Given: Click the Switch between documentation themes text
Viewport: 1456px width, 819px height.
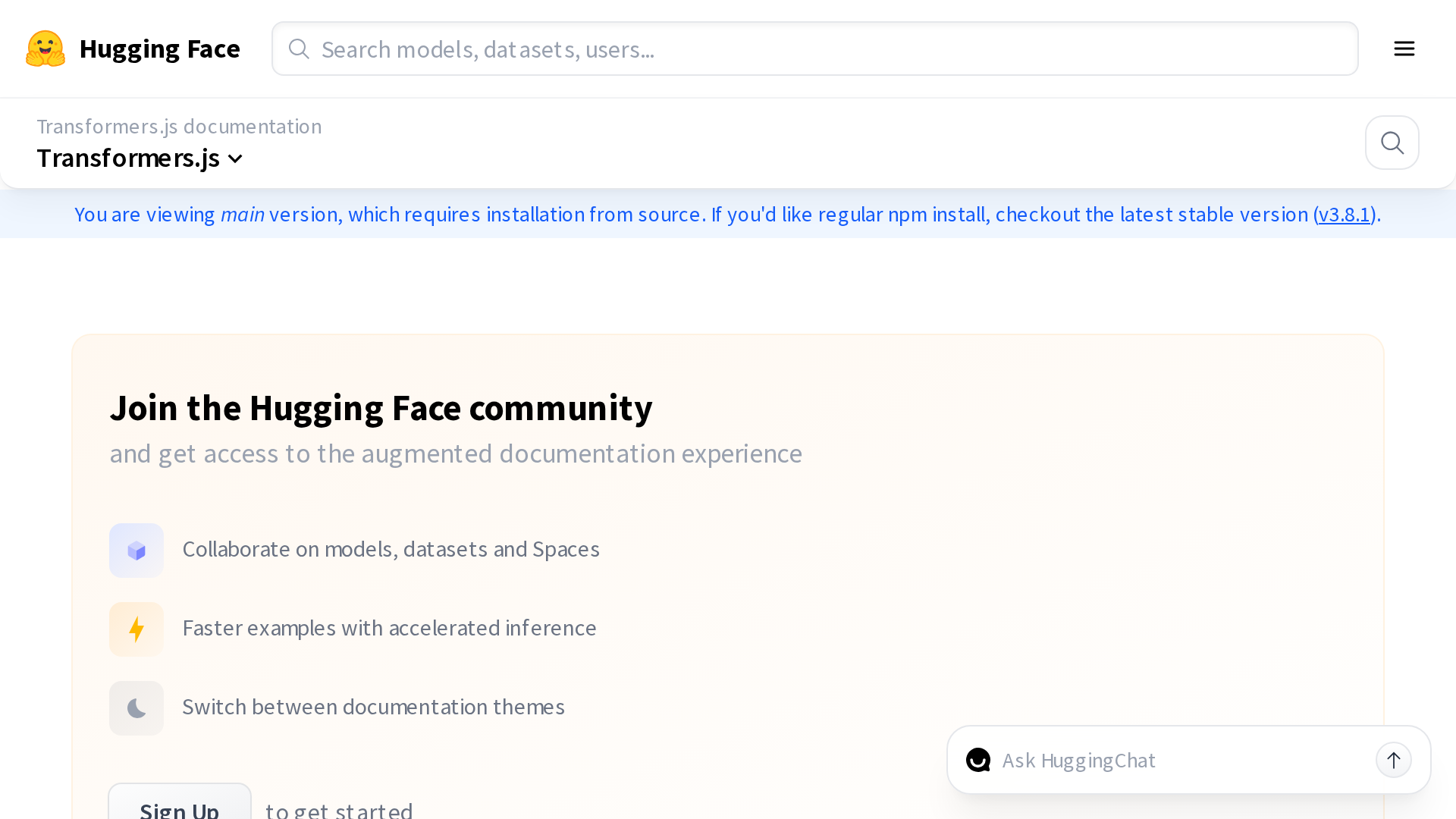Looking at the screenshot, I should click(374, 707).
